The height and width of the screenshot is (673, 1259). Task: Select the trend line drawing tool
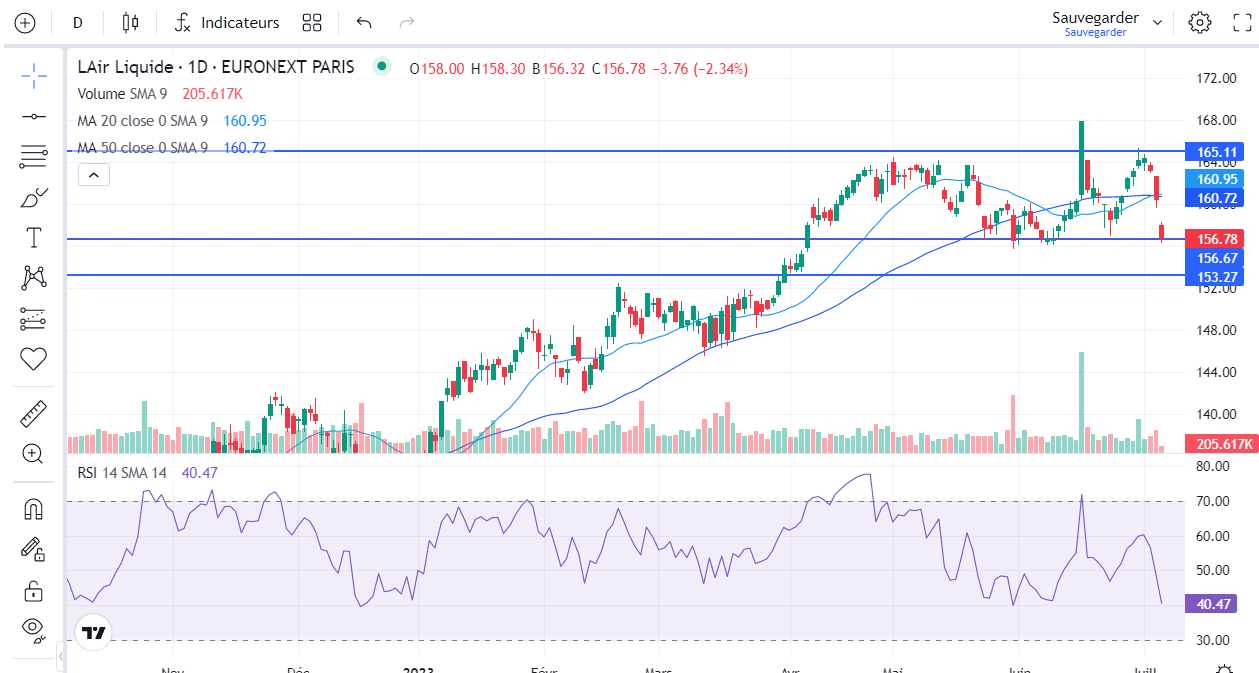33,116
